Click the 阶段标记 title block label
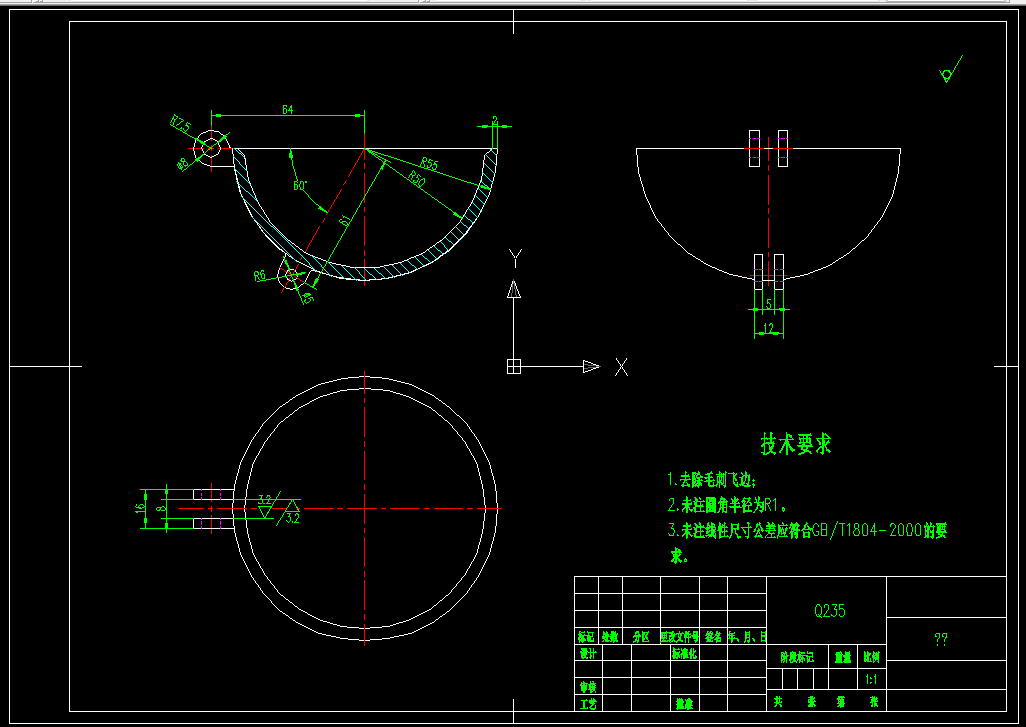Viewport: 1026px width, 727px height. pyautogui.click(x=798, y=657)
